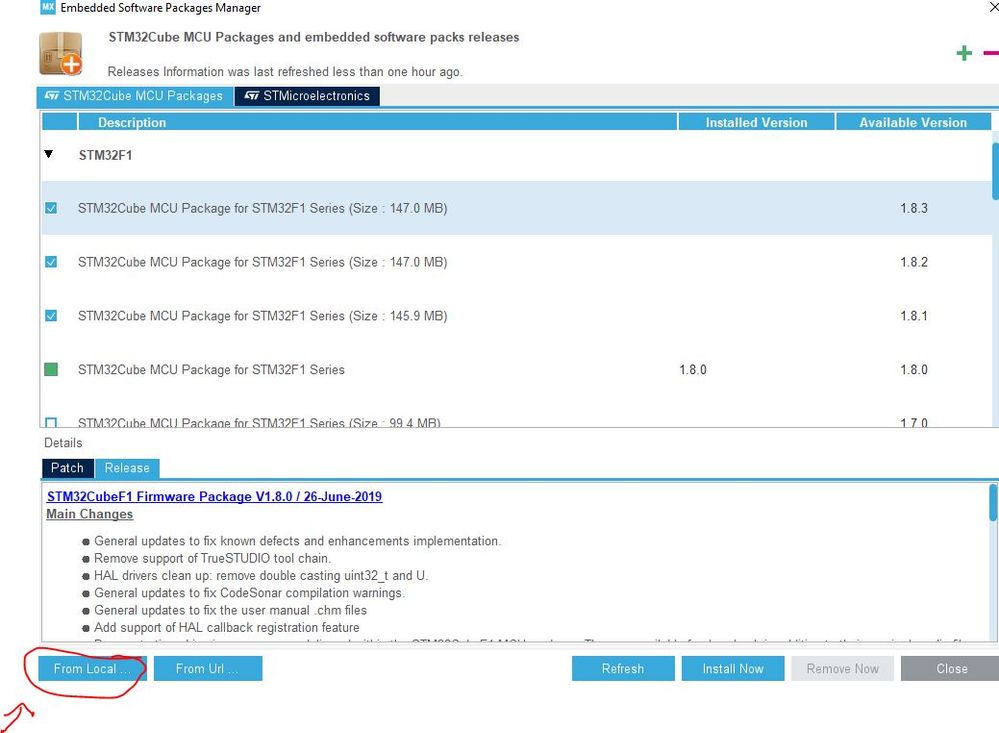
Task: Close the Embedded Software Packages Manager window
Action: (993, 7)
